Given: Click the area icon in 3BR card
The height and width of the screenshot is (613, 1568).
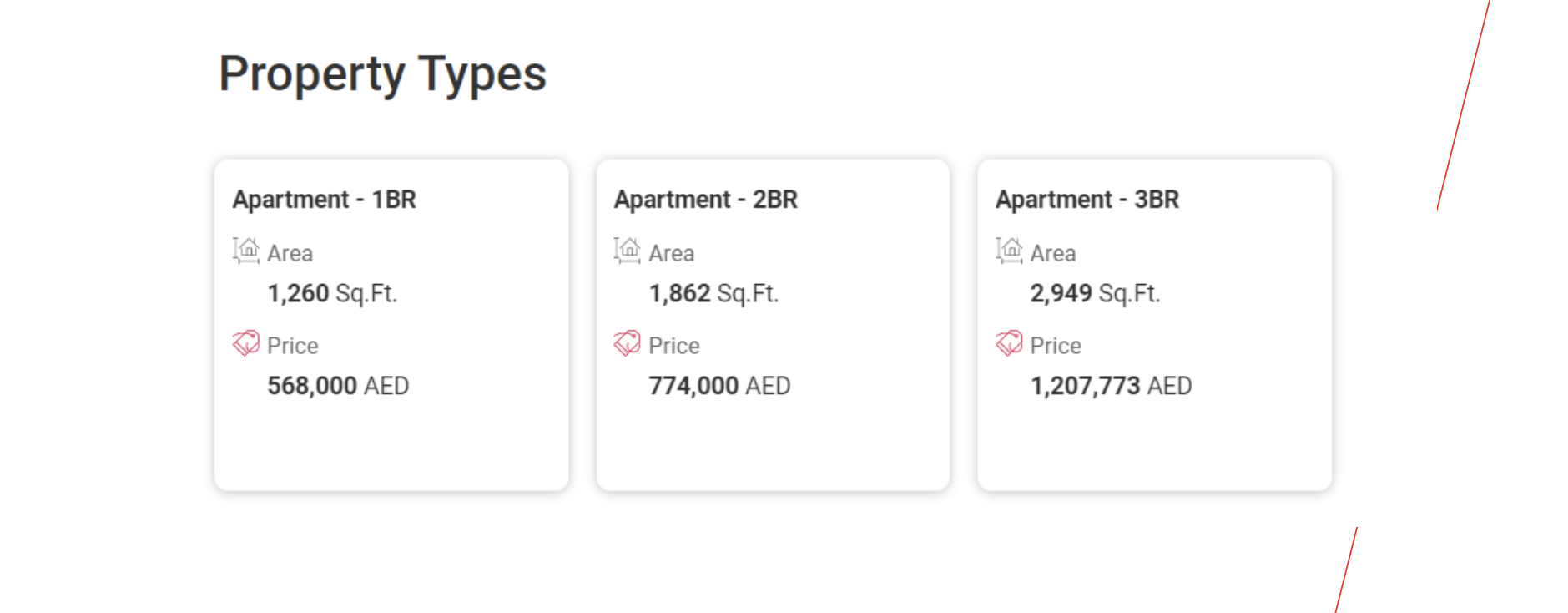Looking at the screenshot, I should [1008, 251].
